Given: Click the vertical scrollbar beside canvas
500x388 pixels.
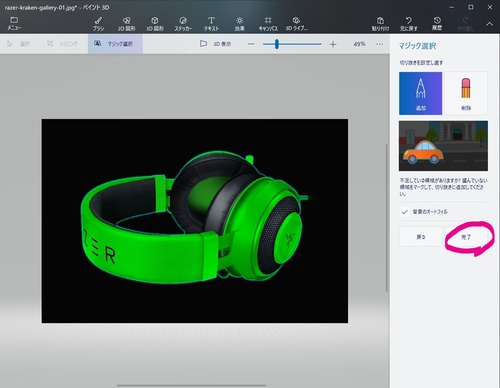Looking at the screenshot, I should click(x=387, y=218).
